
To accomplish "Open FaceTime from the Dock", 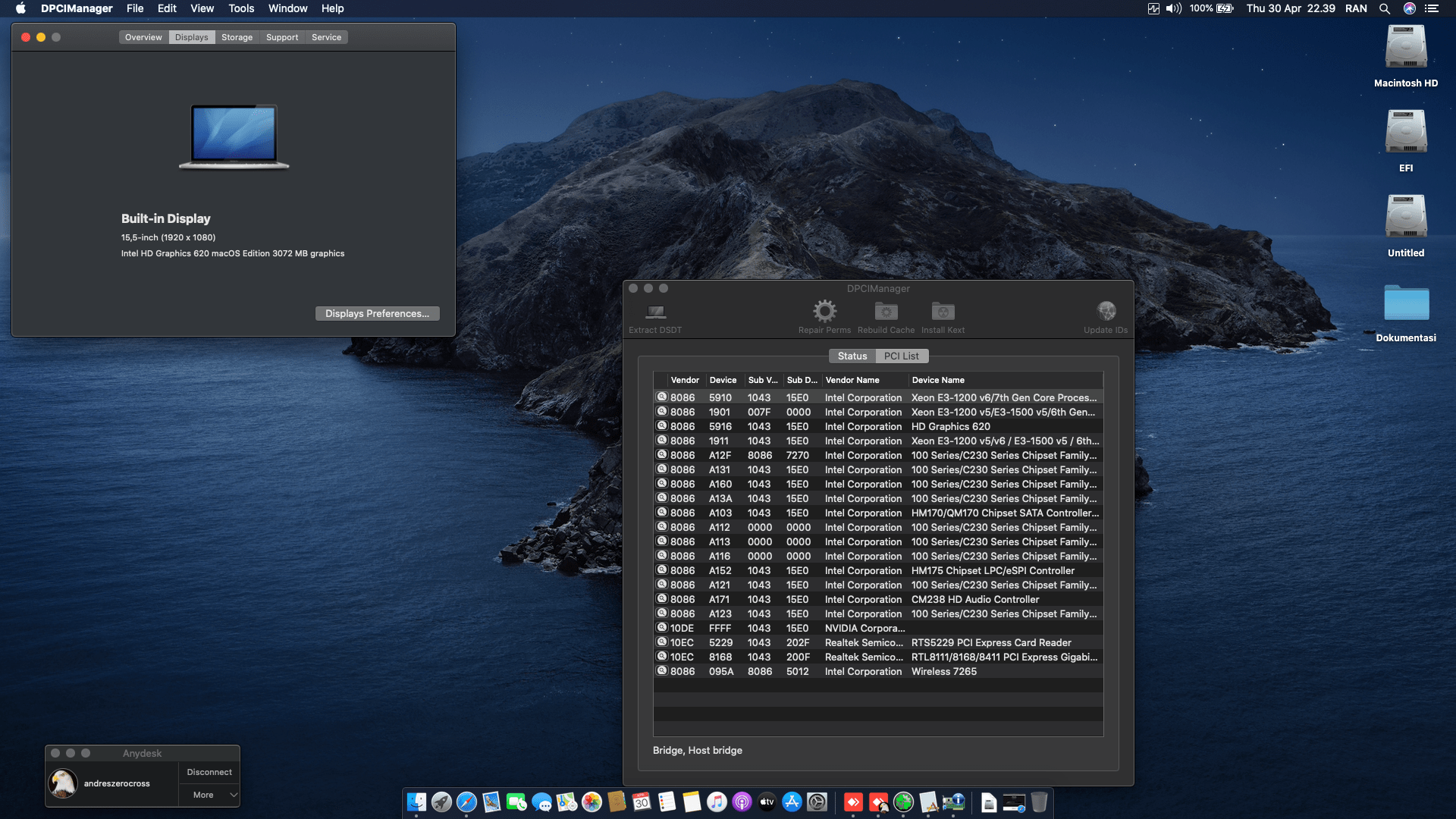I will click(x=516, y=802).
